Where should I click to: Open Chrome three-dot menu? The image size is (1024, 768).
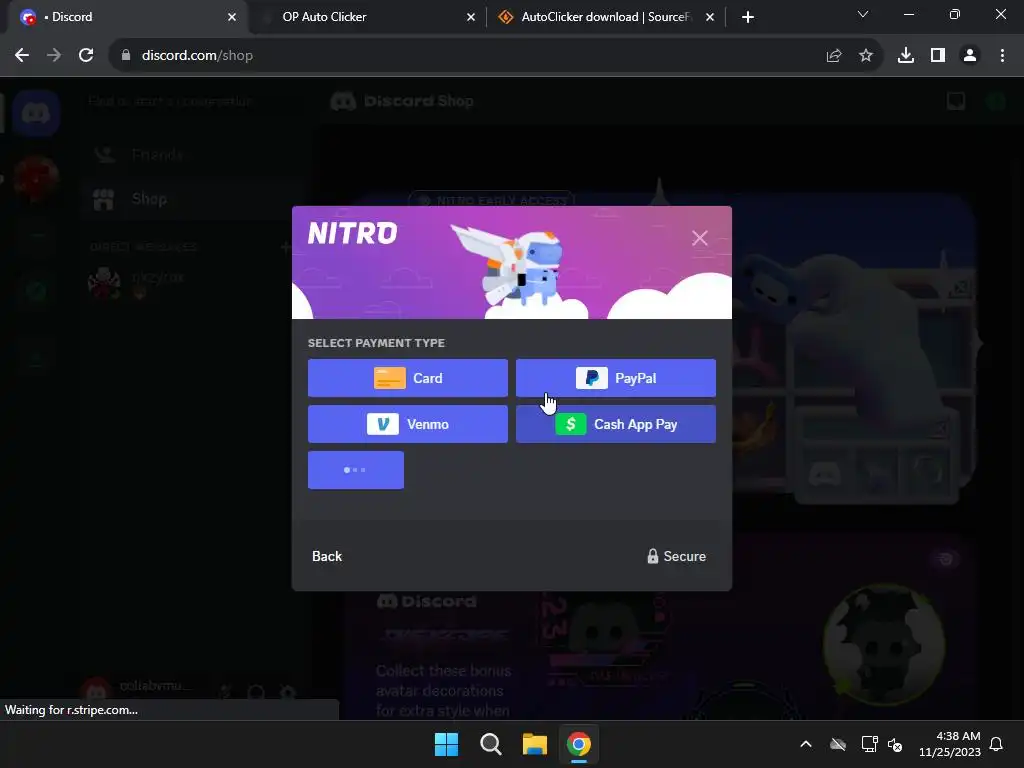click(1002, 56)
